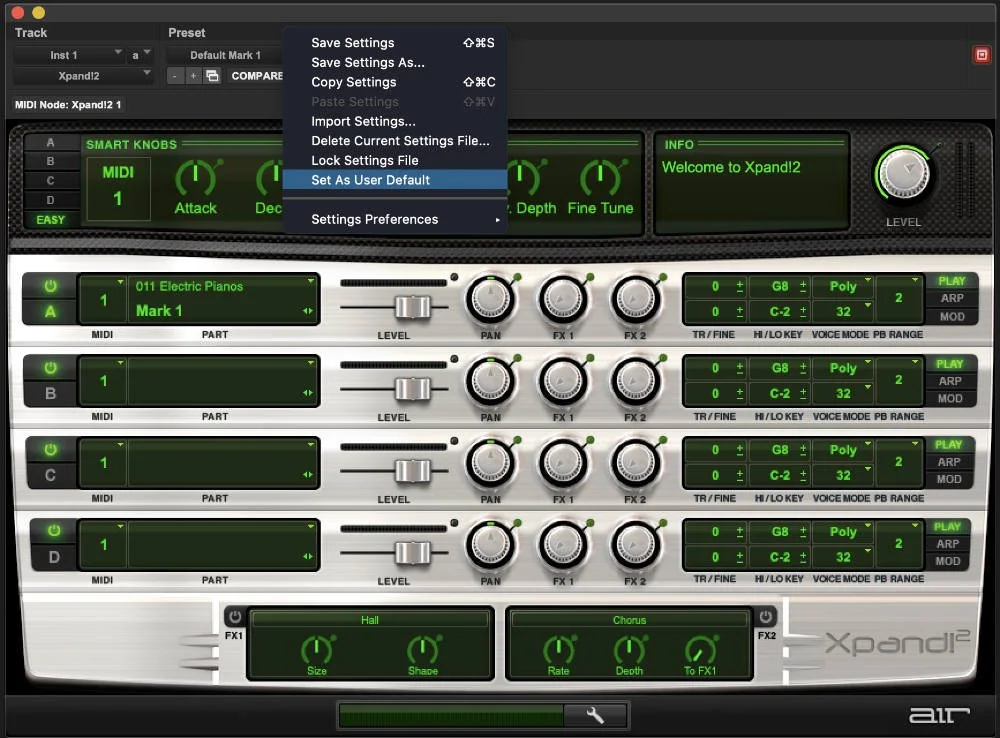Select smart knobs bank D tab
This screenshot has width=1000, height=738.
tap(50, 200)
